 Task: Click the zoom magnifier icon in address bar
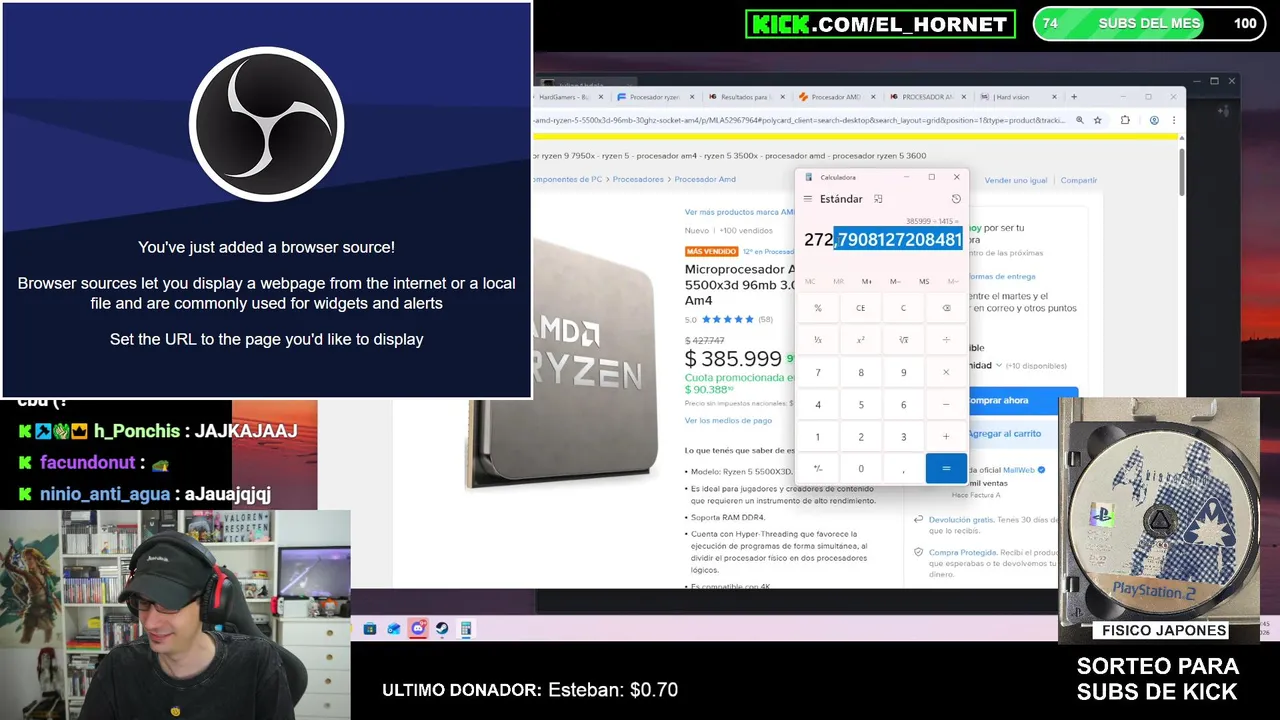click(1079, 120)
